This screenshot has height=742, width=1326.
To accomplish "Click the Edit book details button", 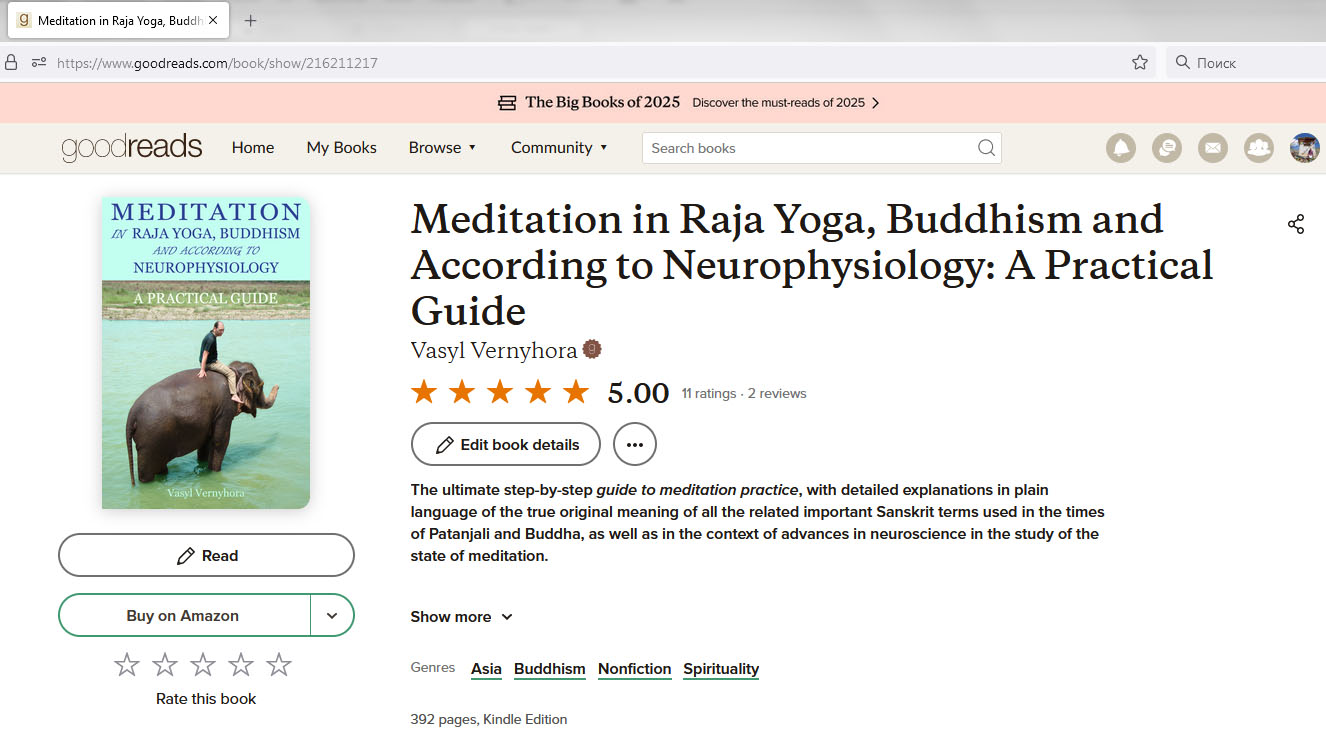I will pyautogui.click(x=506, y=444).
